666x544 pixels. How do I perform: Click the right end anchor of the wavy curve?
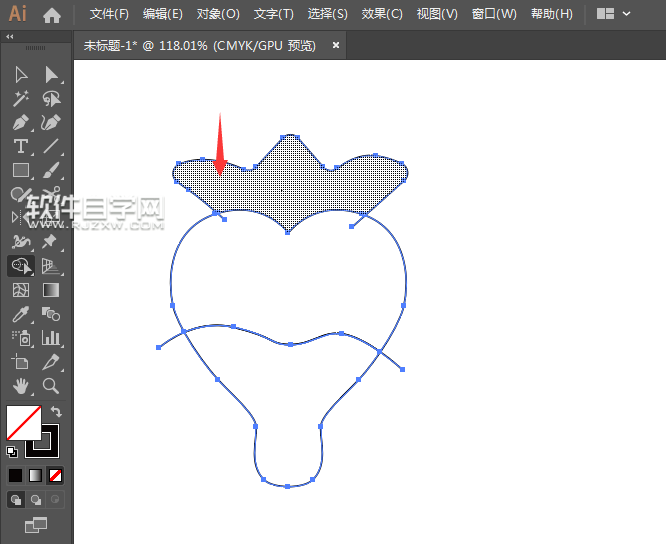click(x=402, y=369)
